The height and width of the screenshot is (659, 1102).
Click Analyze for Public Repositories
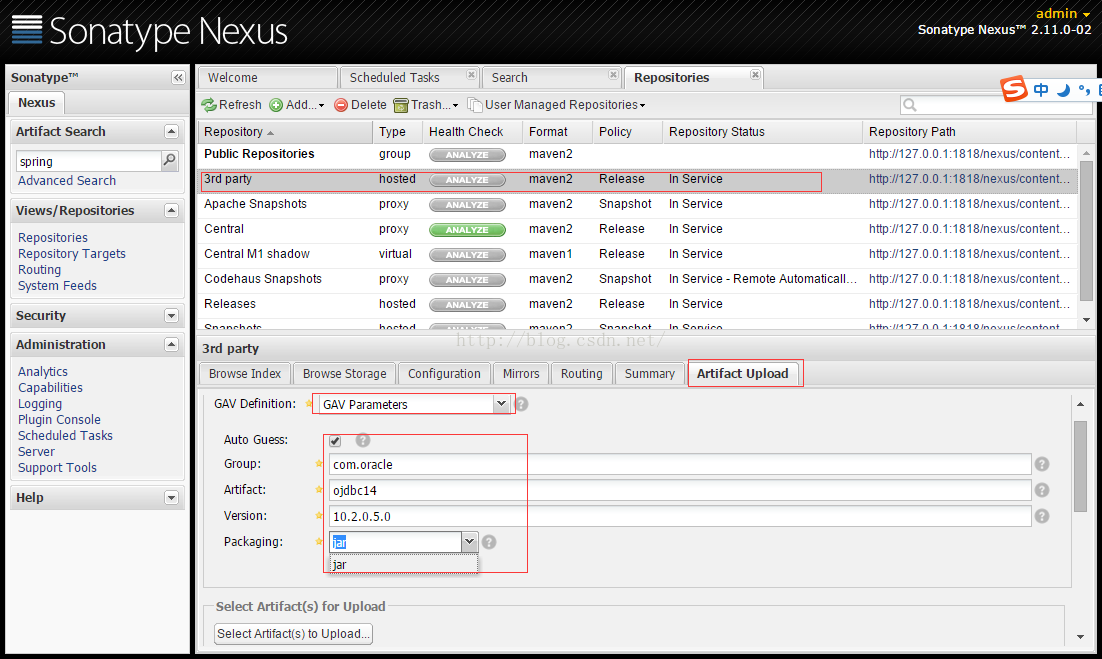coord(467,155)
